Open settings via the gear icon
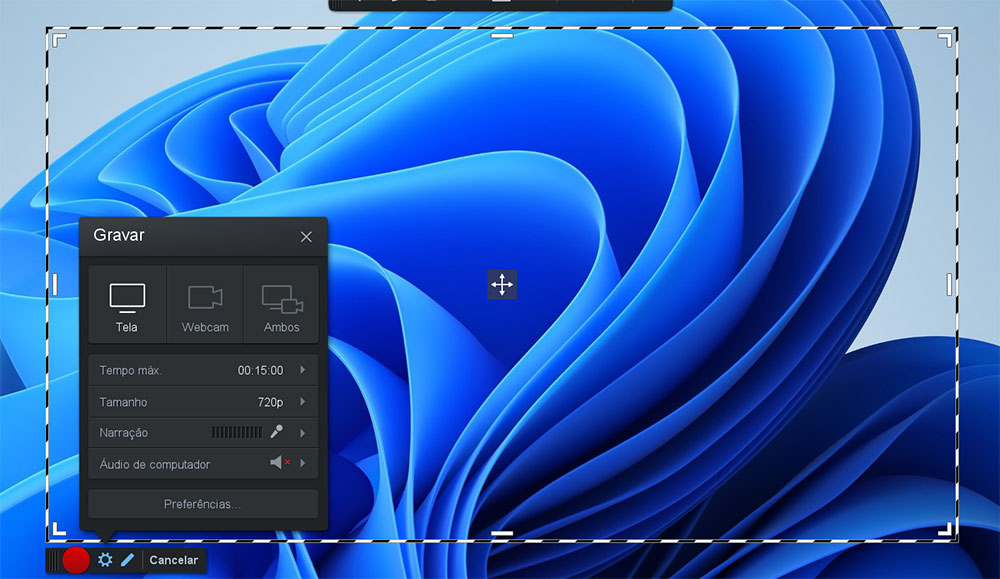1000x579 pixels. (x=105, y=560)
